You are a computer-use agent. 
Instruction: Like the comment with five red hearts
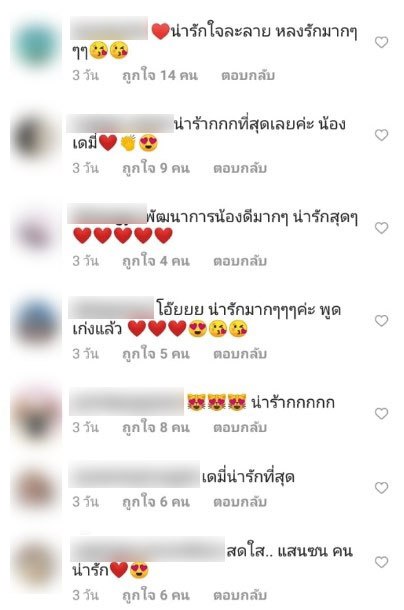pyautogui.click(x=381, y=228)
